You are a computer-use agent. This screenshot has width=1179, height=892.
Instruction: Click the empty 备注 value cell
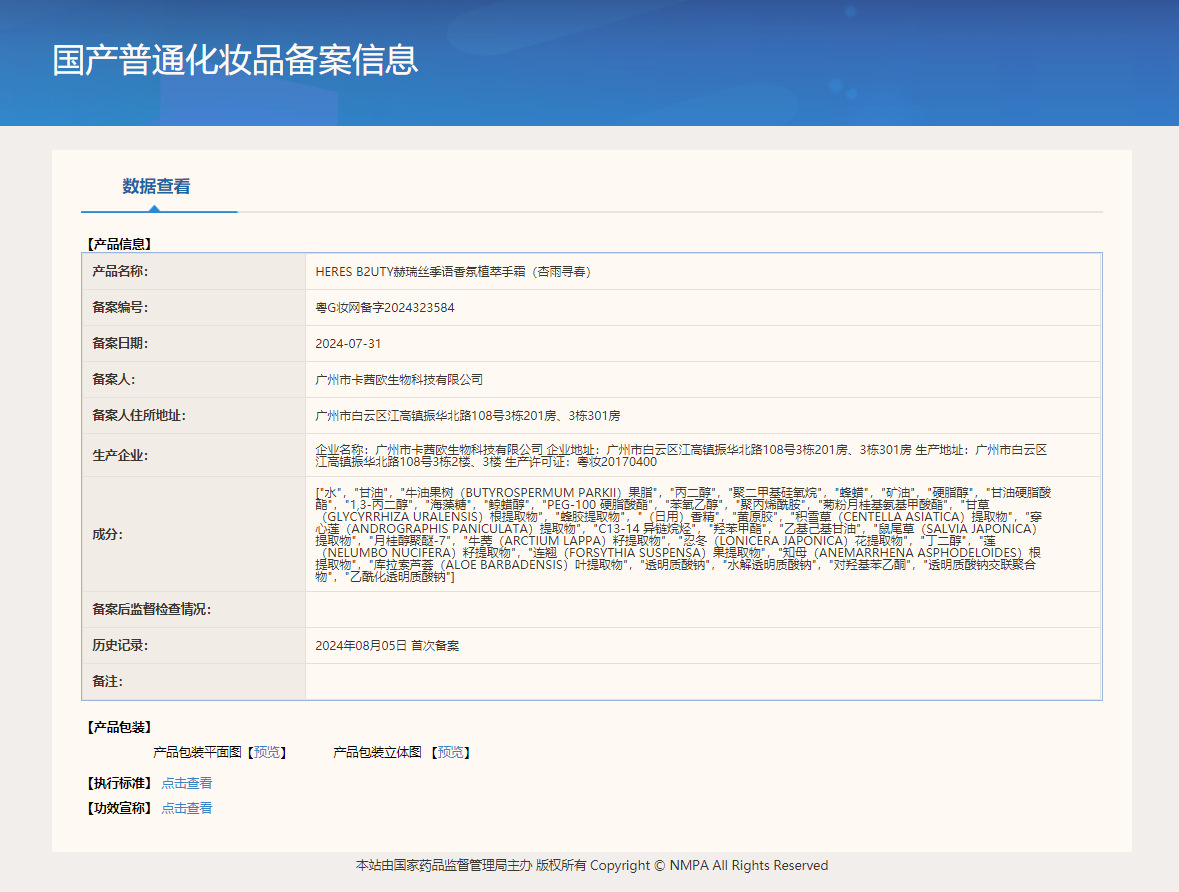(702, 682)
